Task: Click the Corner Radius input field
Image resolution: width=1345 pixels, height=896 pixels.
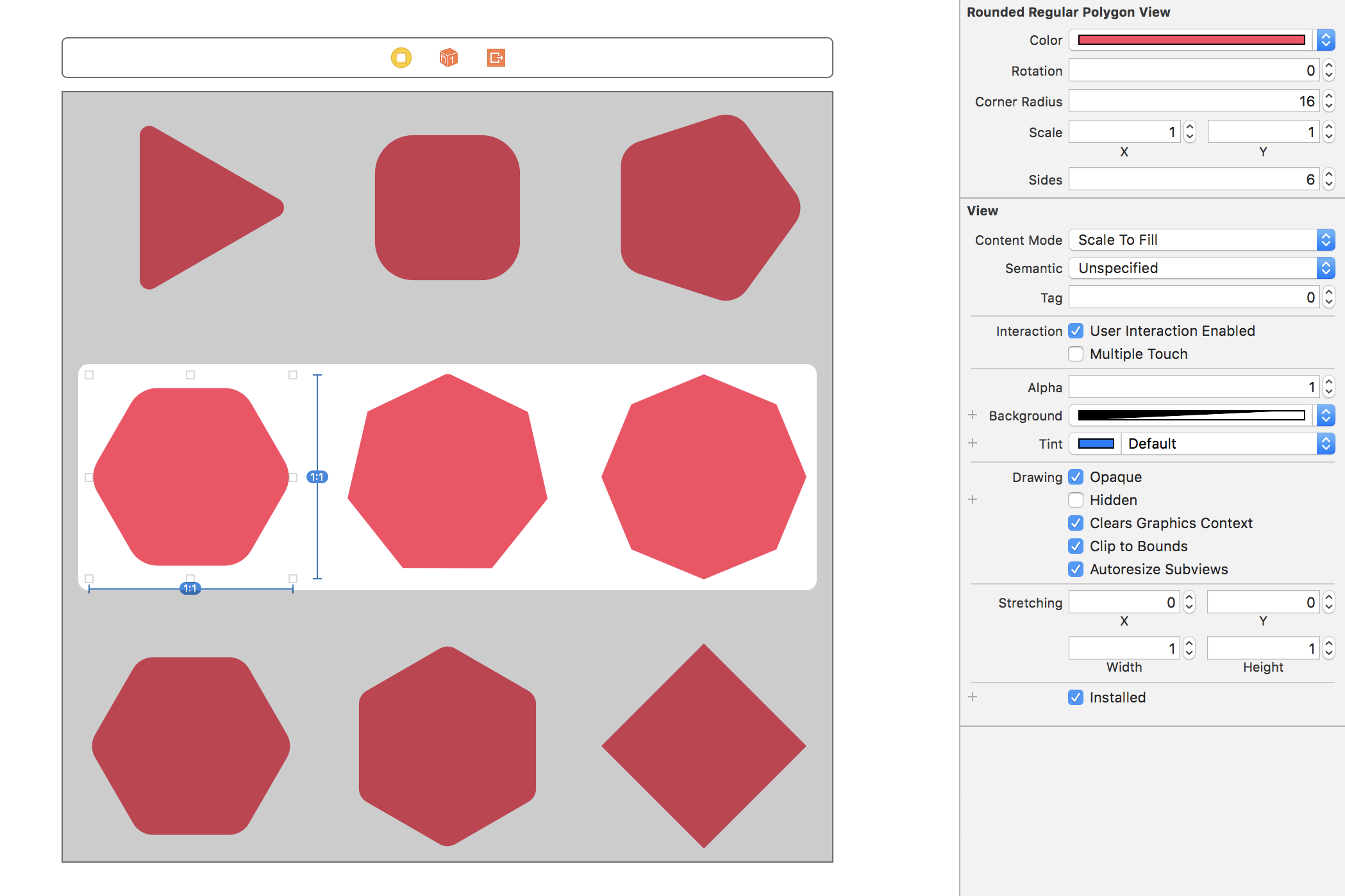Action: pos(1191,101)
